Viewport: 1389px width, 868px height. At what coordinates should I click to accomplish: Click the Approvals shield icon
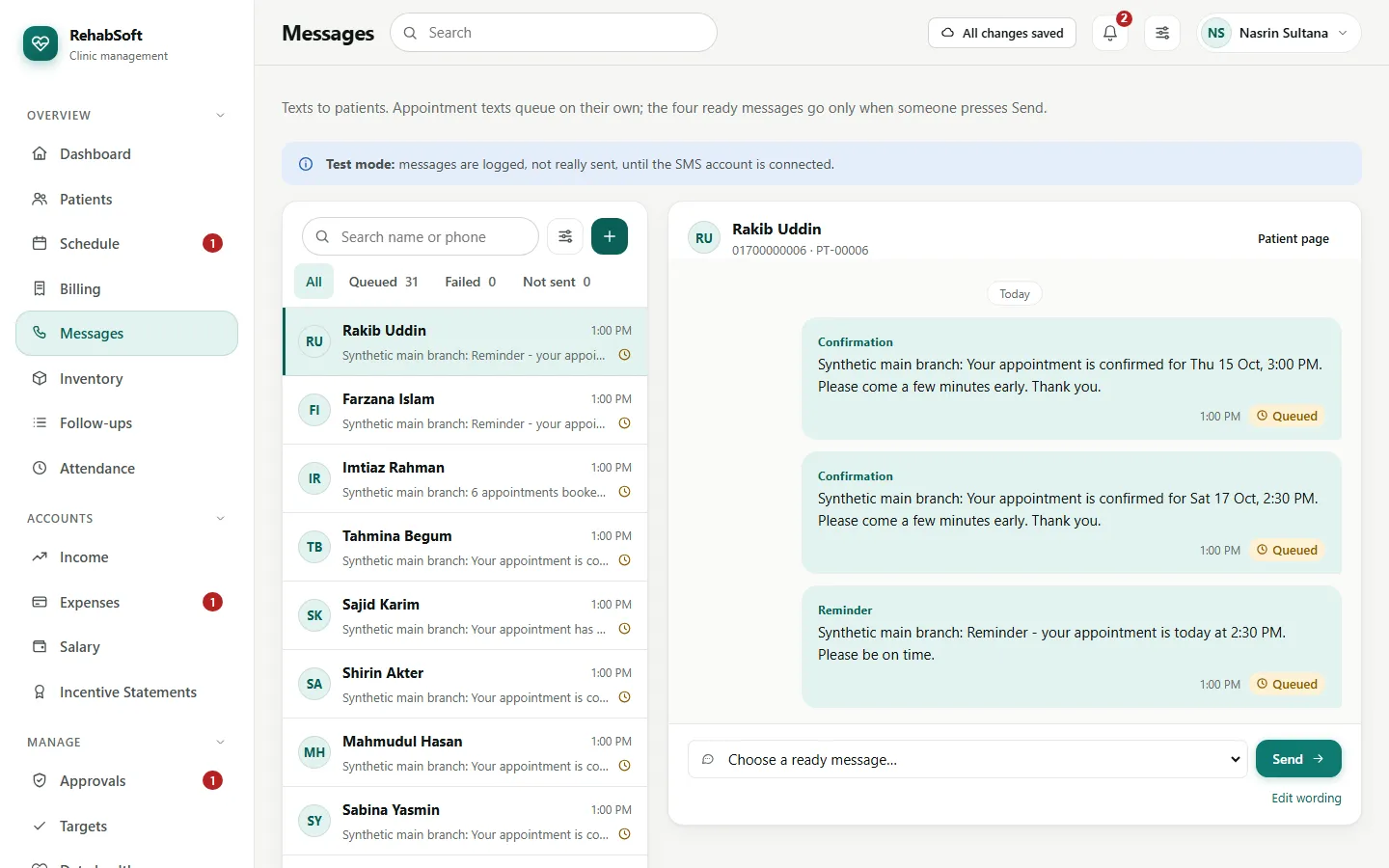[x=40, y=780]
